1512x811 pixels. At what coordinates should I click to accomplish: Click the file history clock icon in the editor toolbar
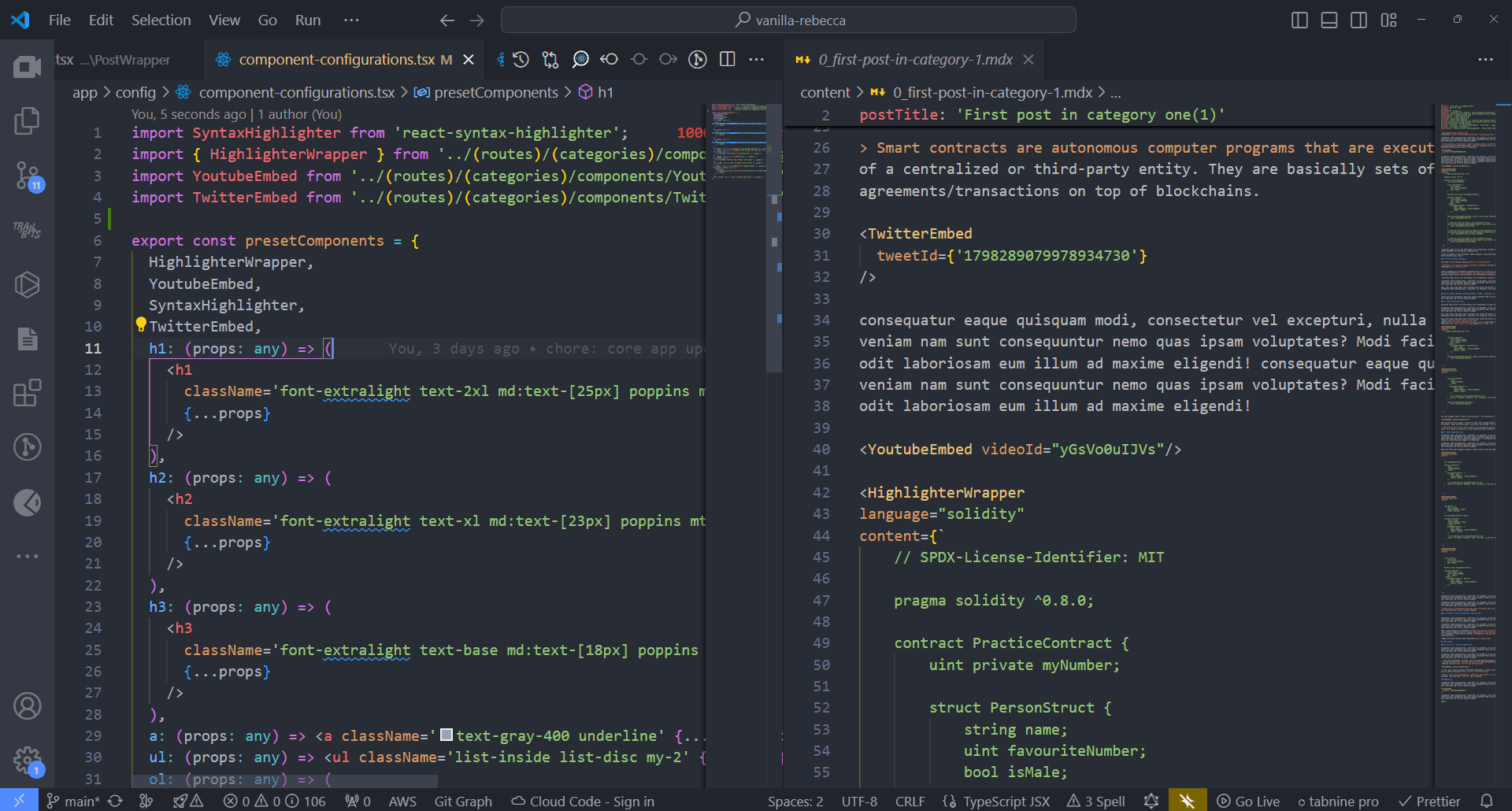[521, 59]
